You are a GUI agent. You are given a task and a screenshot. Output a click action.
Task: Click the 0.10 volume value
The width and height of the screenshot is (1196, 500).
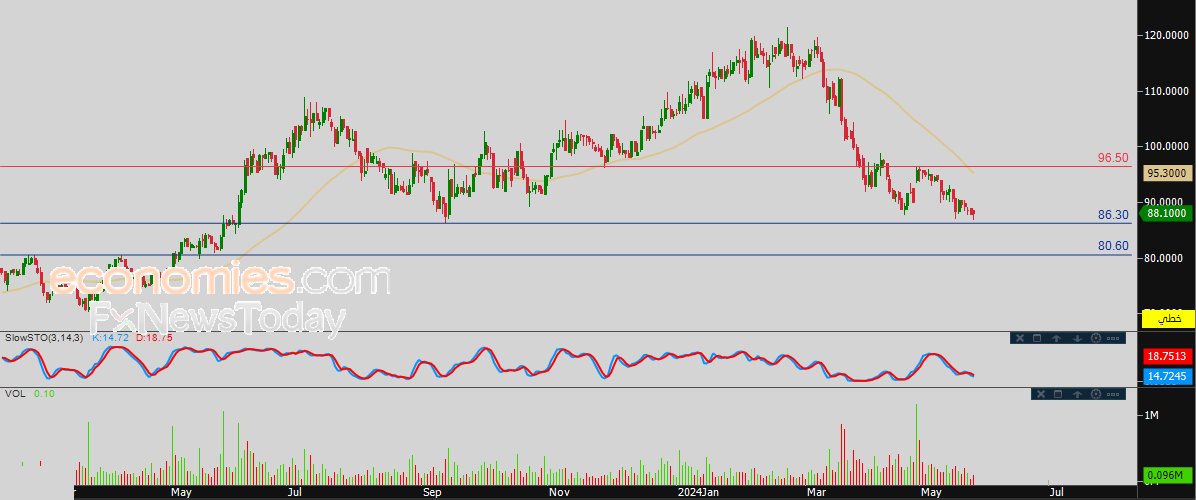point(44,393)
